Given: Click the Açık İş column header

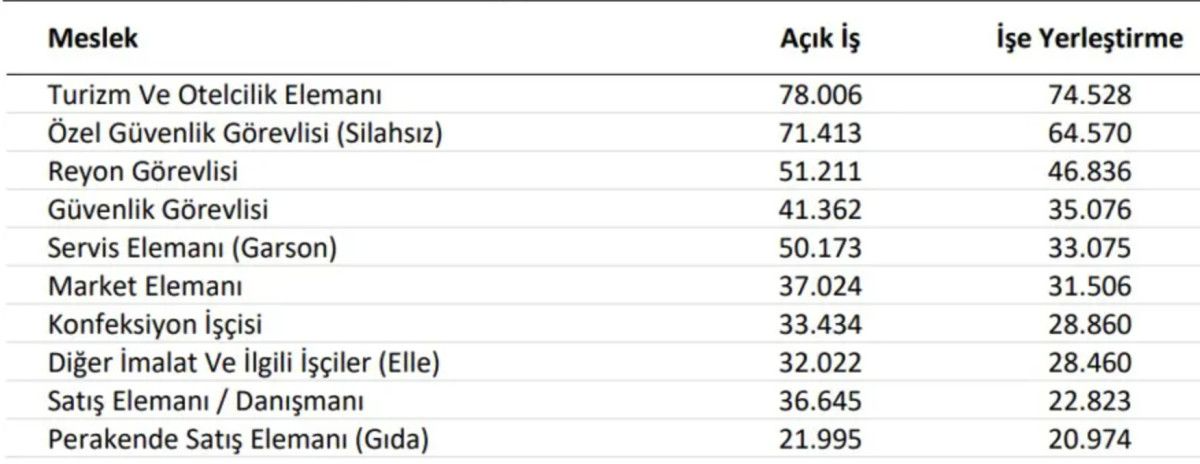Looking at the screenshot, I should (x=820, y=40).
